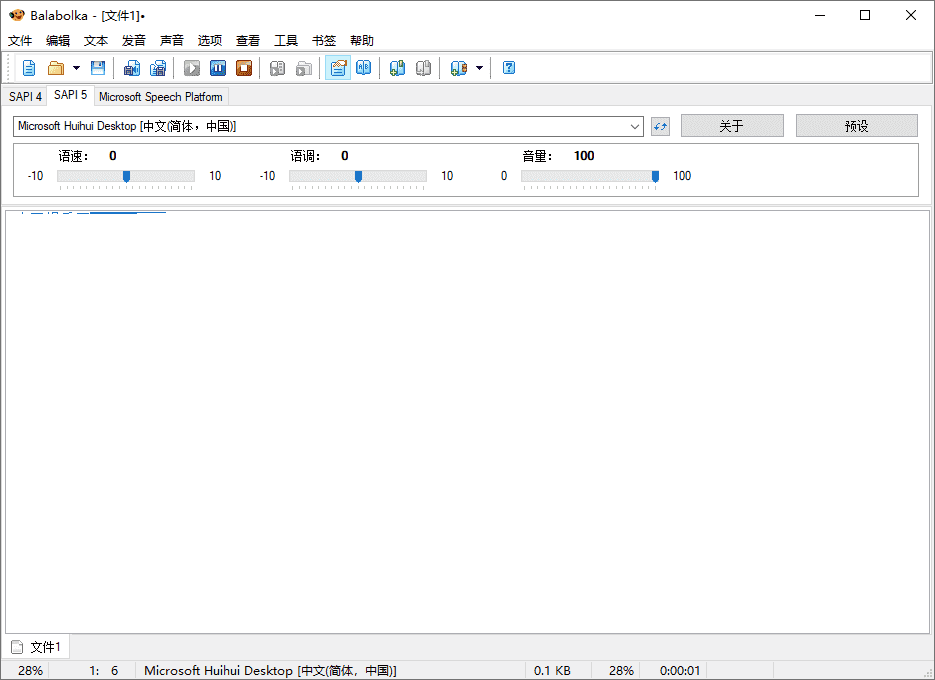Create a new document via the New icon
Screen dimensions: 935x680
(29, 67)
